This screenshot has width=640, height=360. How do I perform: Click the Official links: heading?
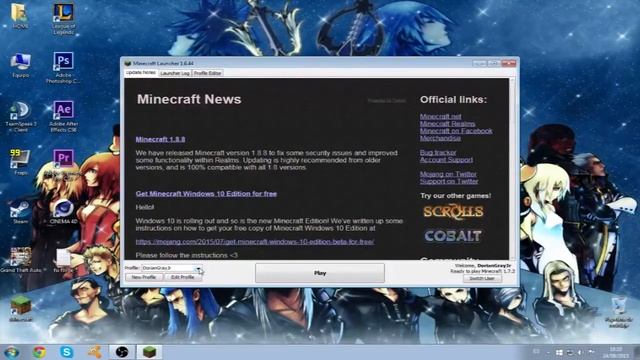point(453,100)
